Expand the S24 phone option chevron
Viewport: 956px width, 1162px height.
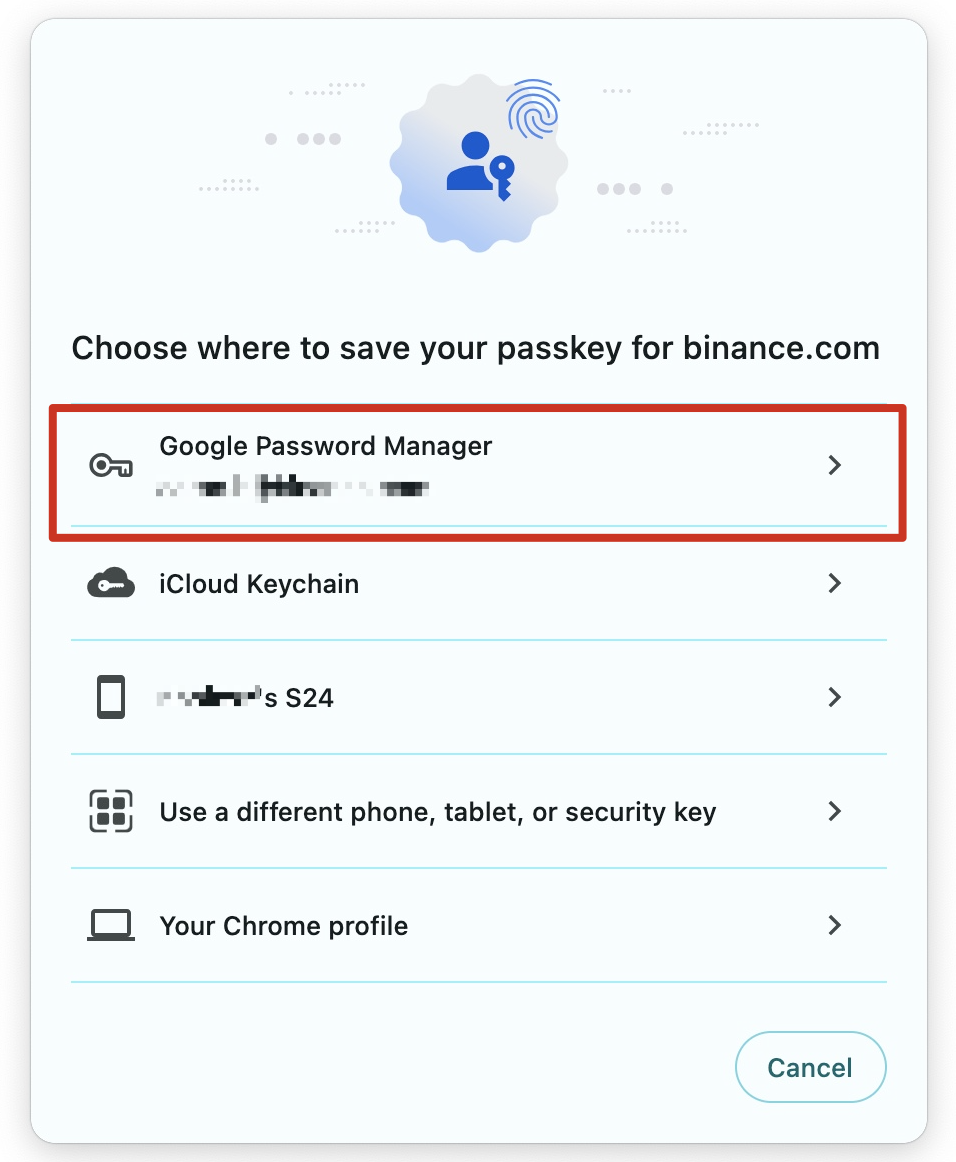(835, 697)
